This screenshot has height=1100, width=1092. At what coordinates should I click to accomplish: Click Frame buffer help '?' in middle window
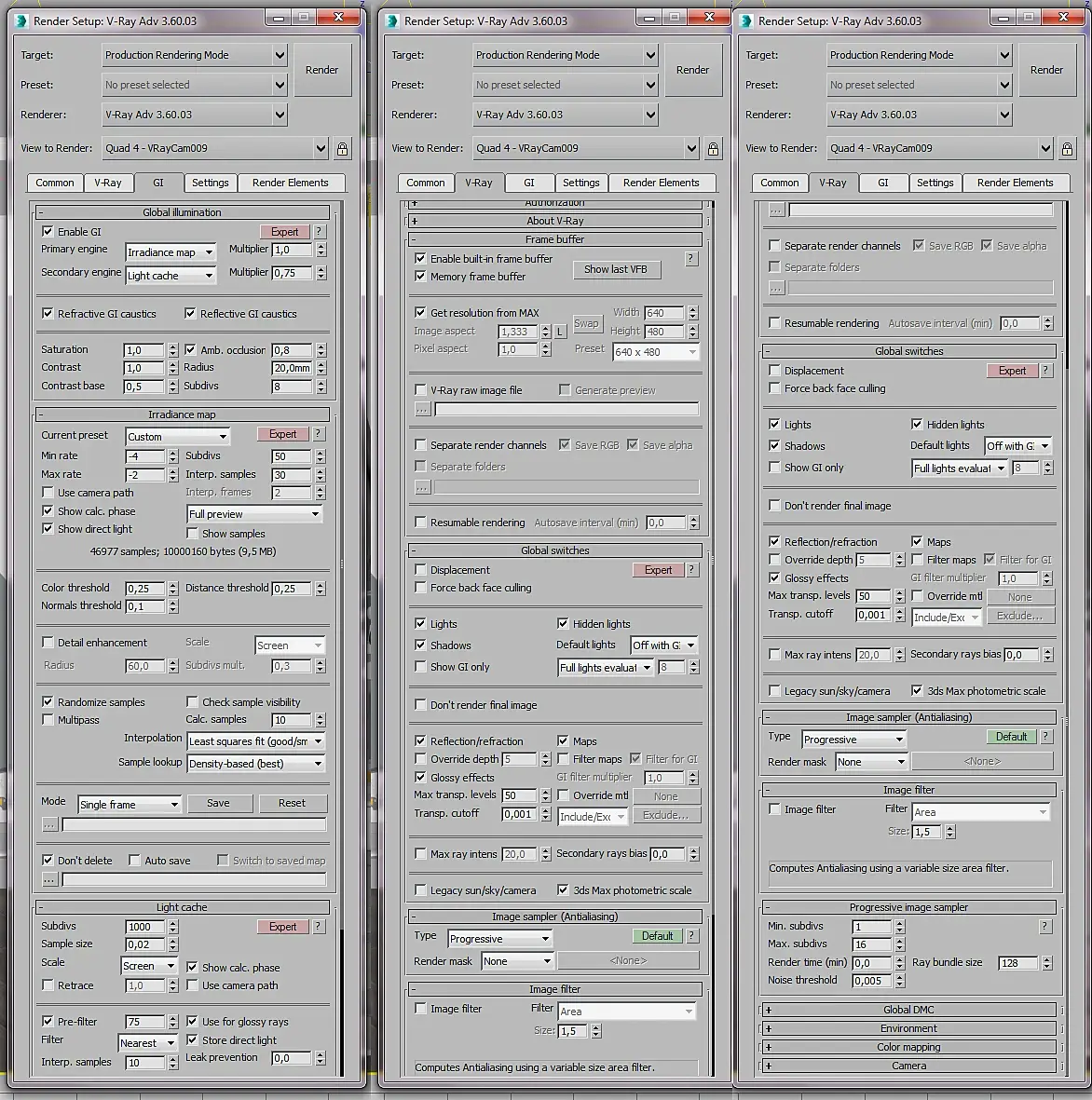pyautogui.click(x=690, y=258)
